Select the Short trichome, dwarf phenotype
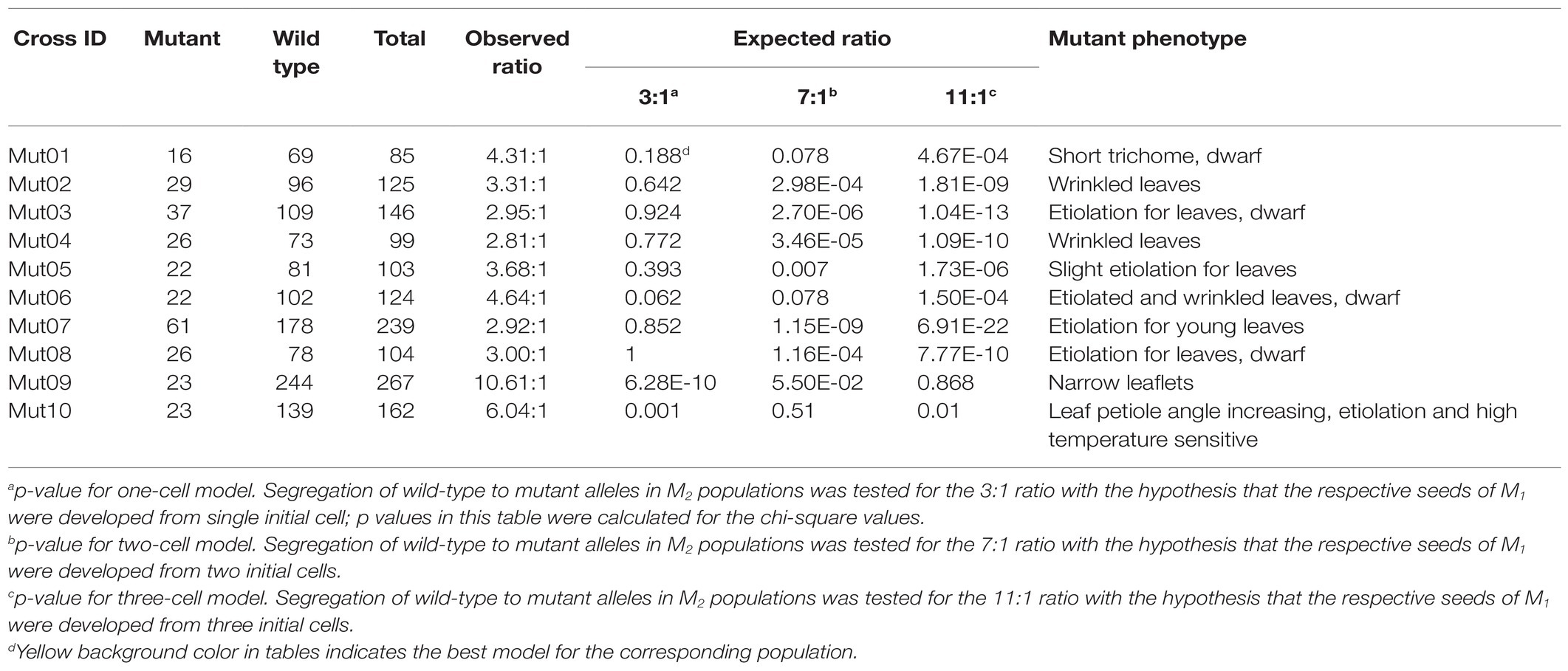 (1154, 156)
